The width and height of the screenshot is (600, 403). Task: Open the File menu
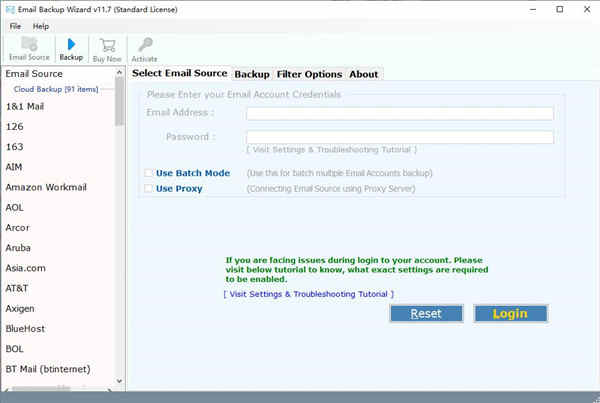[15, 26]
